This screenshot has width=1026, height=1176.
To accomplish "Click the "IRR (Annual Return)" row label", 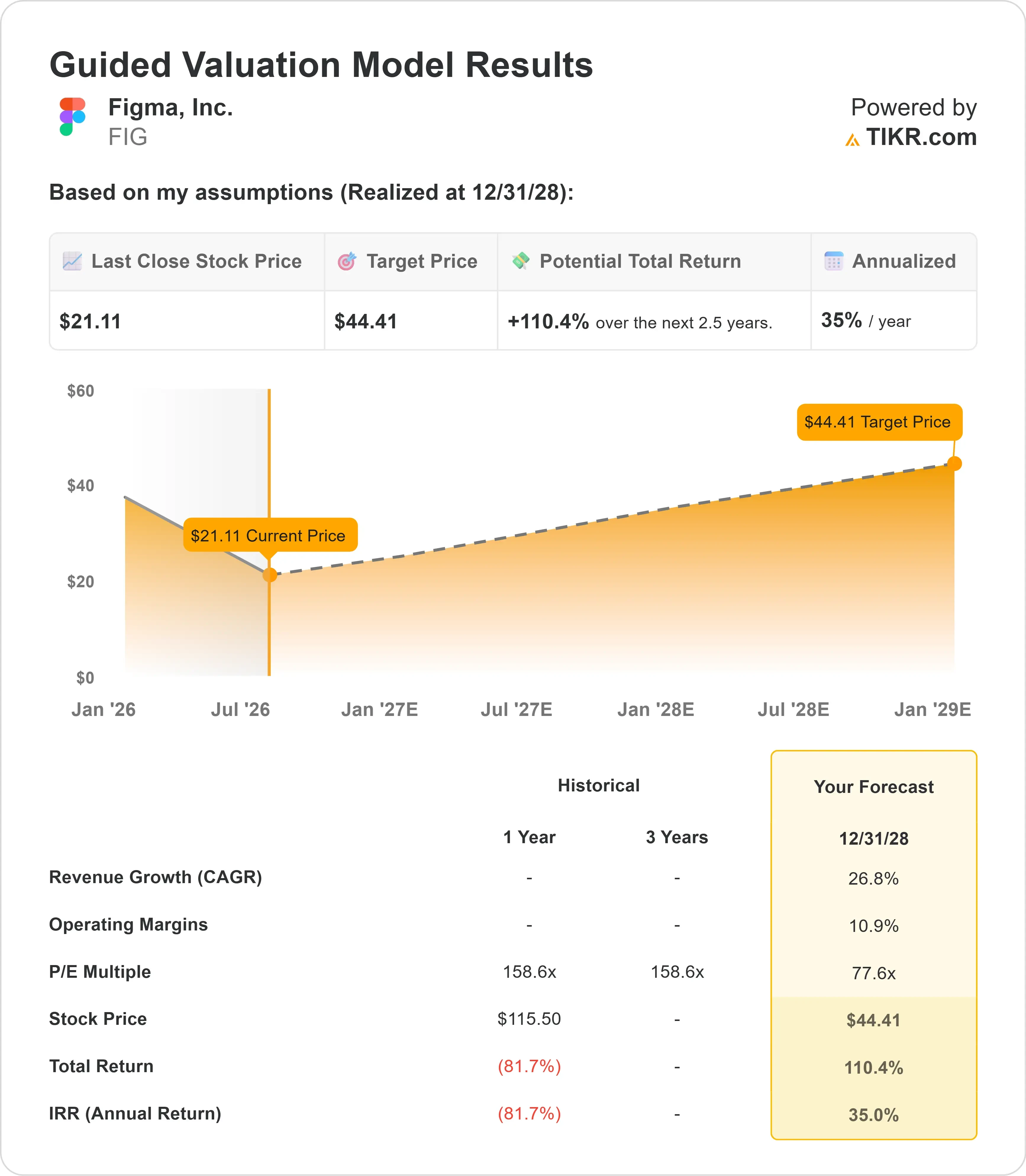I will (135, 1114).
